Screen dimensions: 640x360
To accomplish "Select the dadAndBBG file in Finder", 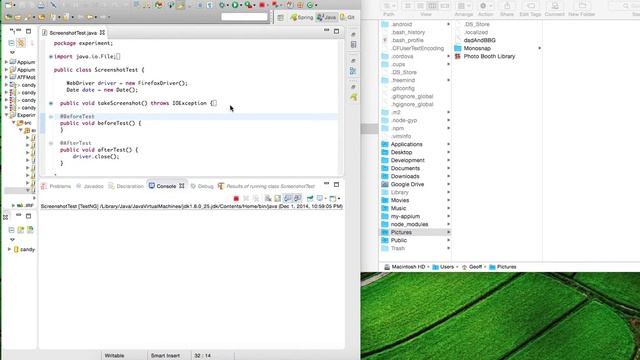I will 498,40.
